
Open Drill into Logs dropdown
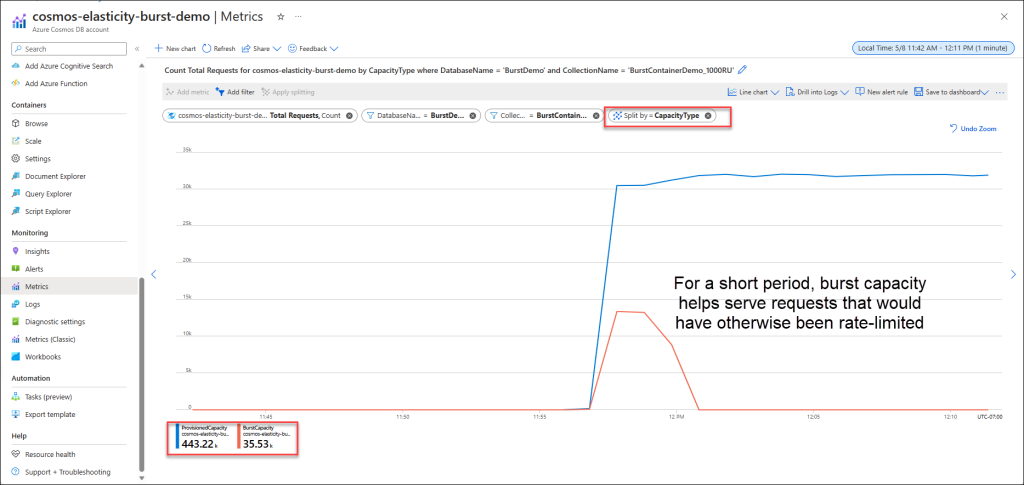tap(816, 92)
